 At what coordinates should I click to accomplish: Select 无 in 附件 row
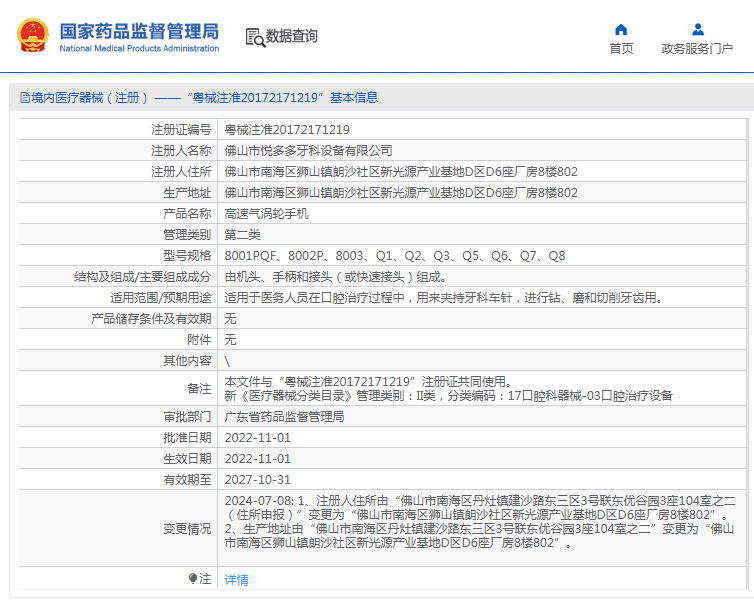point(230,340)
